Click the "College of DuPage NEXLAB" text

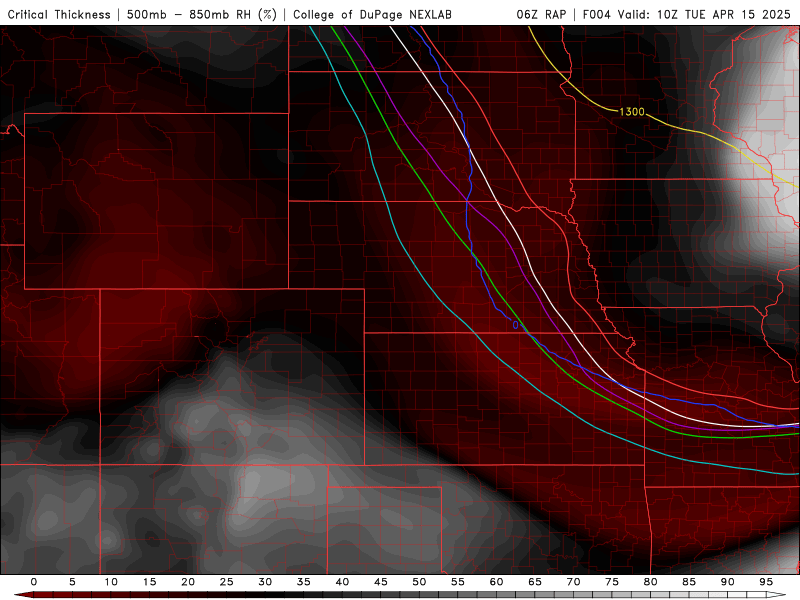[x=372, y=15]
